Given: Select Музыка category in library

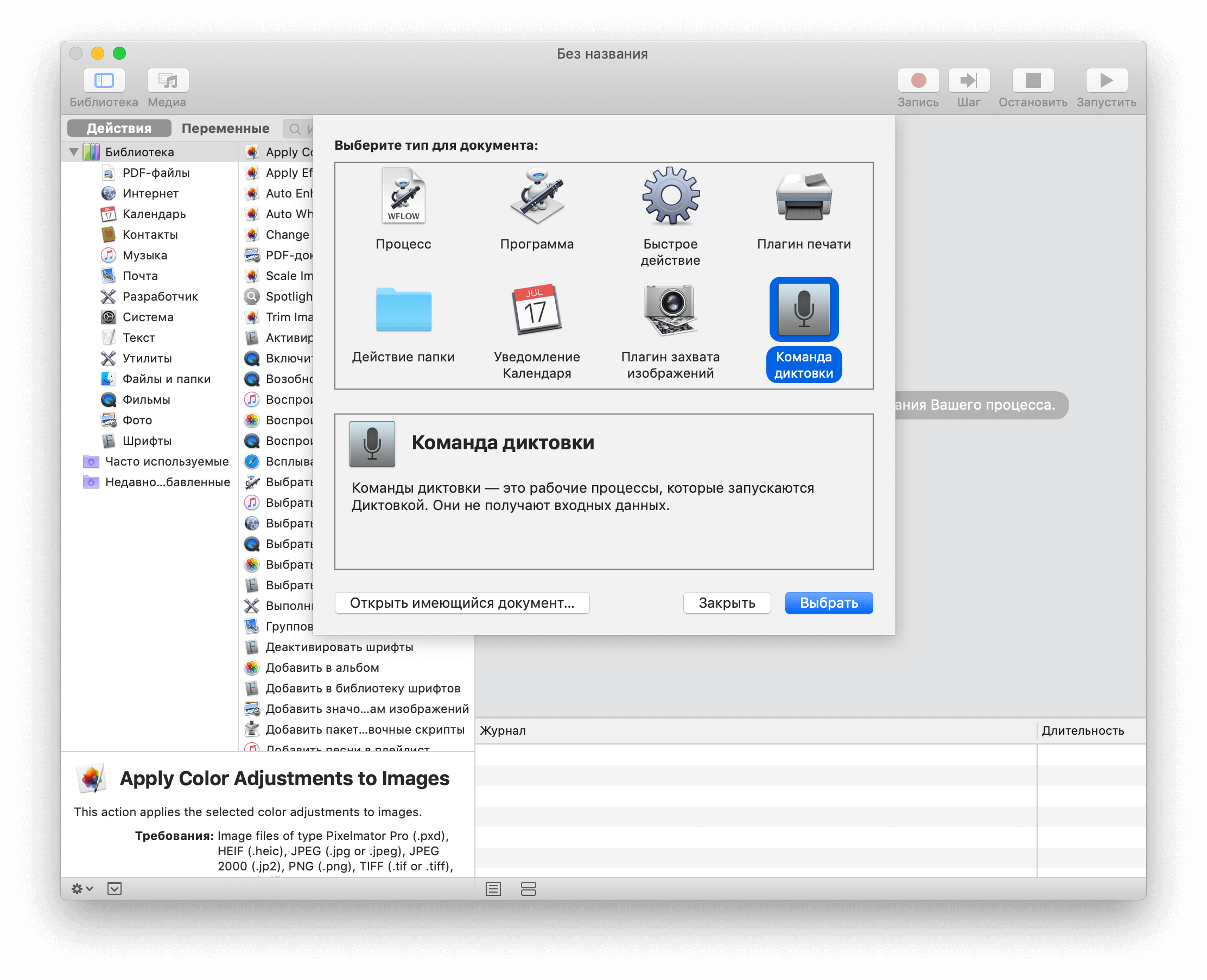Looking at the screenshot, I should point(149,255).
